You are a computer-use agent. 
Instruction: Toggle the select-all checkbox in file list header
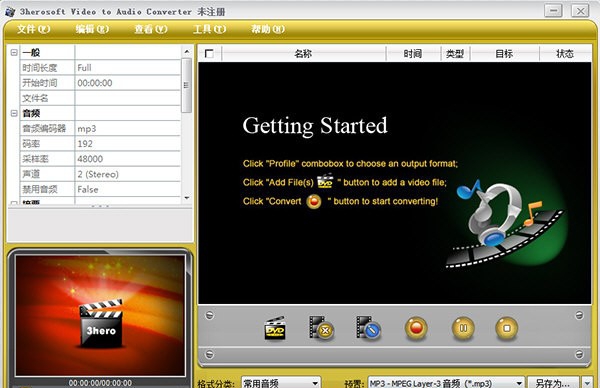(x=209, y=54)
